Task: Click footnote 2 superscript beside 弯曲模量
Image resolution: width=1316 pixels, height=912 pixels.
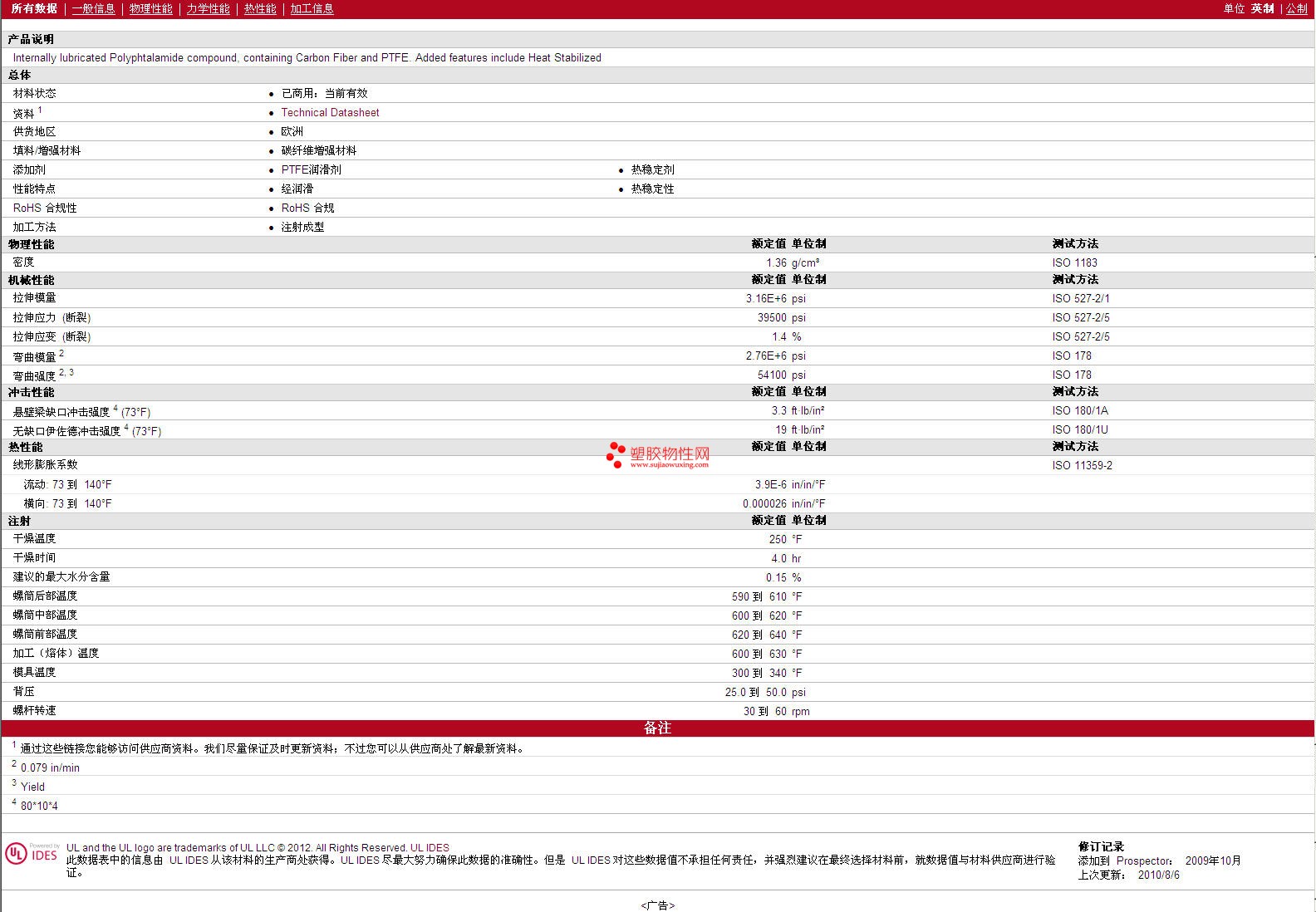Action: [61, 353]
